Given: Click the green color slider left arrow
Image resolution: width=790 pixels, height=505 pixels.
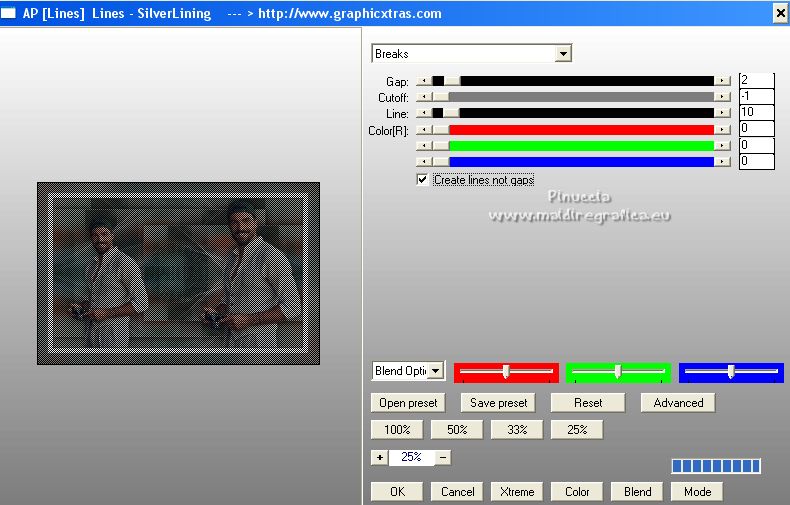Looking at the screenshot, I should (424, 146).
